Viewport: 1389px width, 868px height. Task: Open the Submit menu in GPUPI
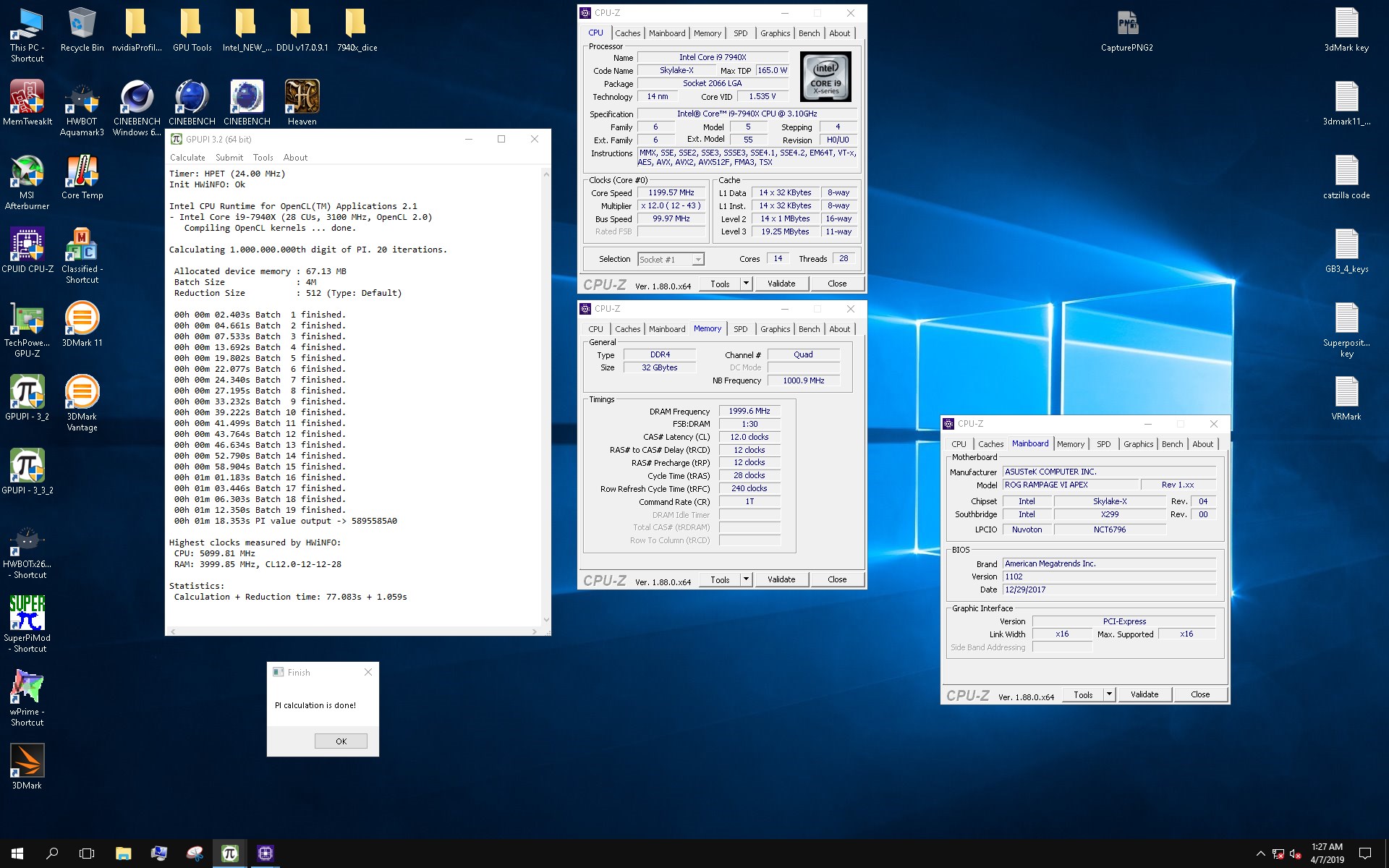click(x=229, y=158)
